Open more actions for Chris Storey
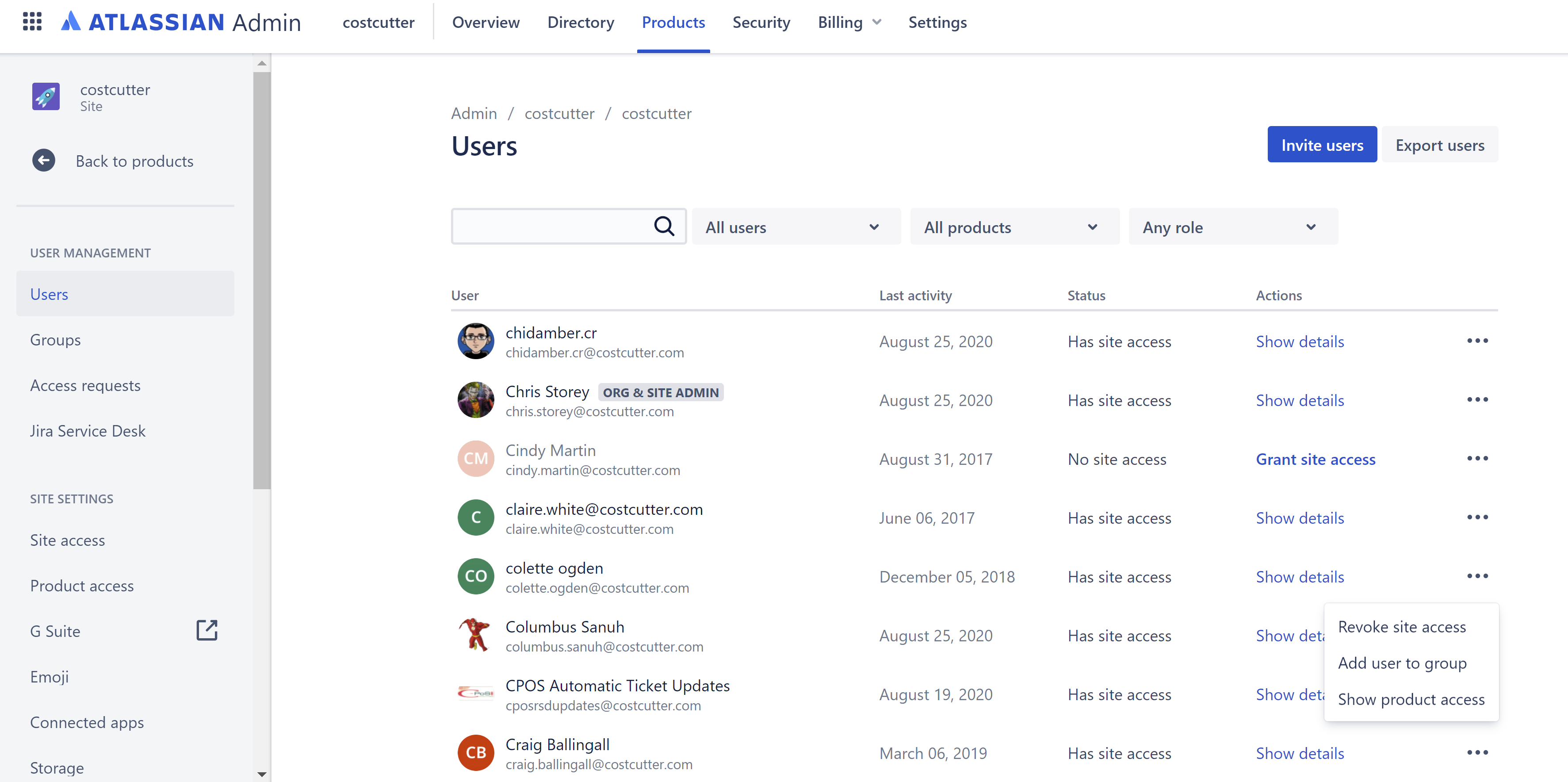Screen dimensions: 1568x782 click(1477, 400)
